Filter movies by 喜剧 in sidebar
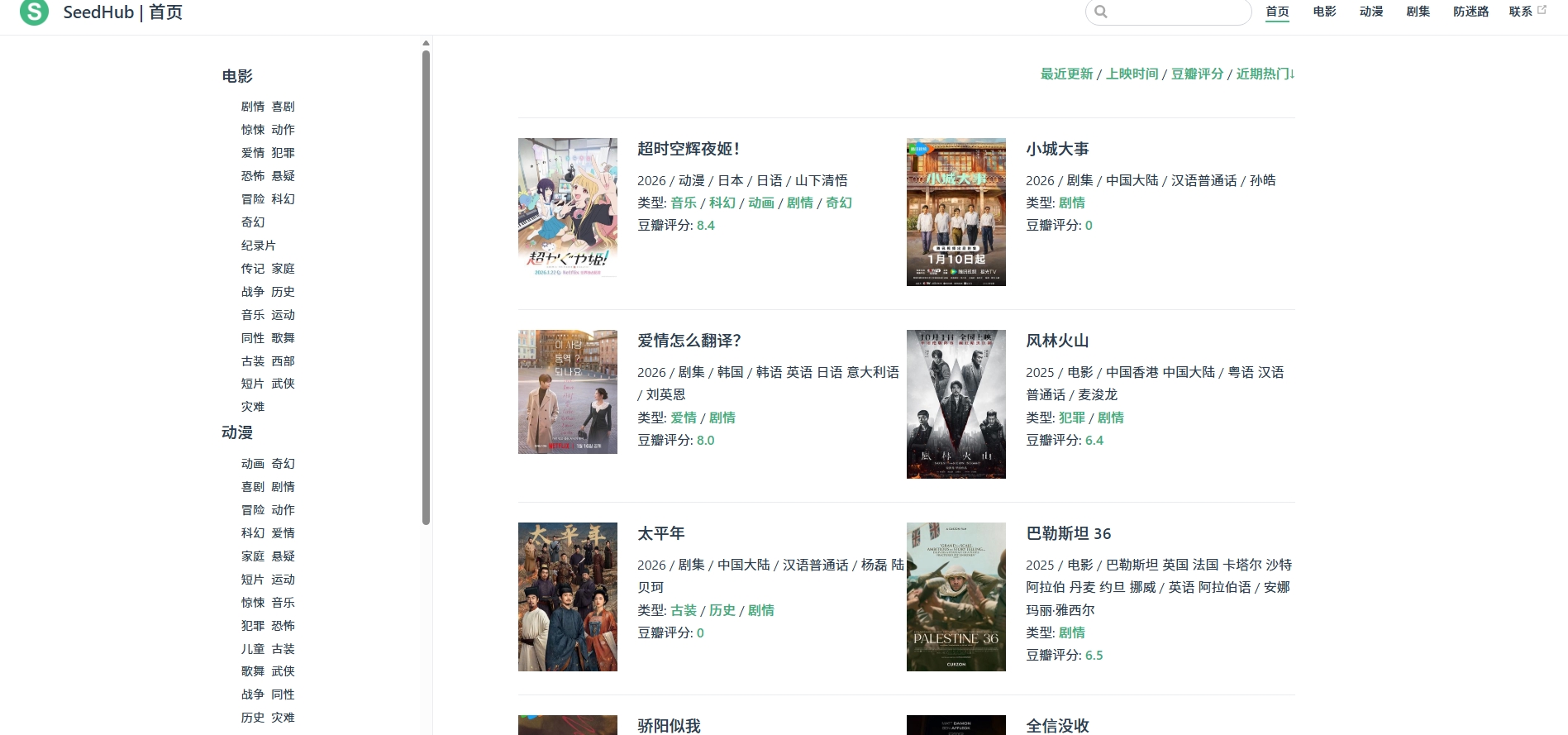The image size is (1568, 735). point(283,107)
